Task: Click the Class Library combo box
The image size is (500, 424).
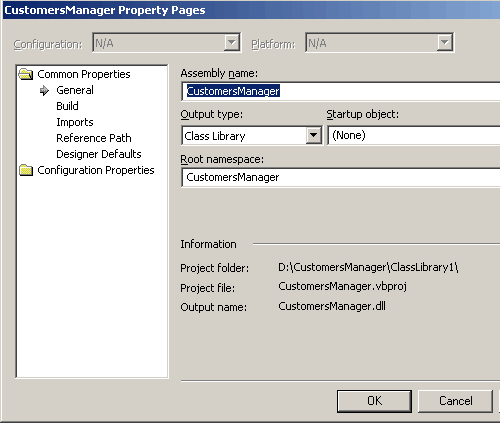Action: 252,135
